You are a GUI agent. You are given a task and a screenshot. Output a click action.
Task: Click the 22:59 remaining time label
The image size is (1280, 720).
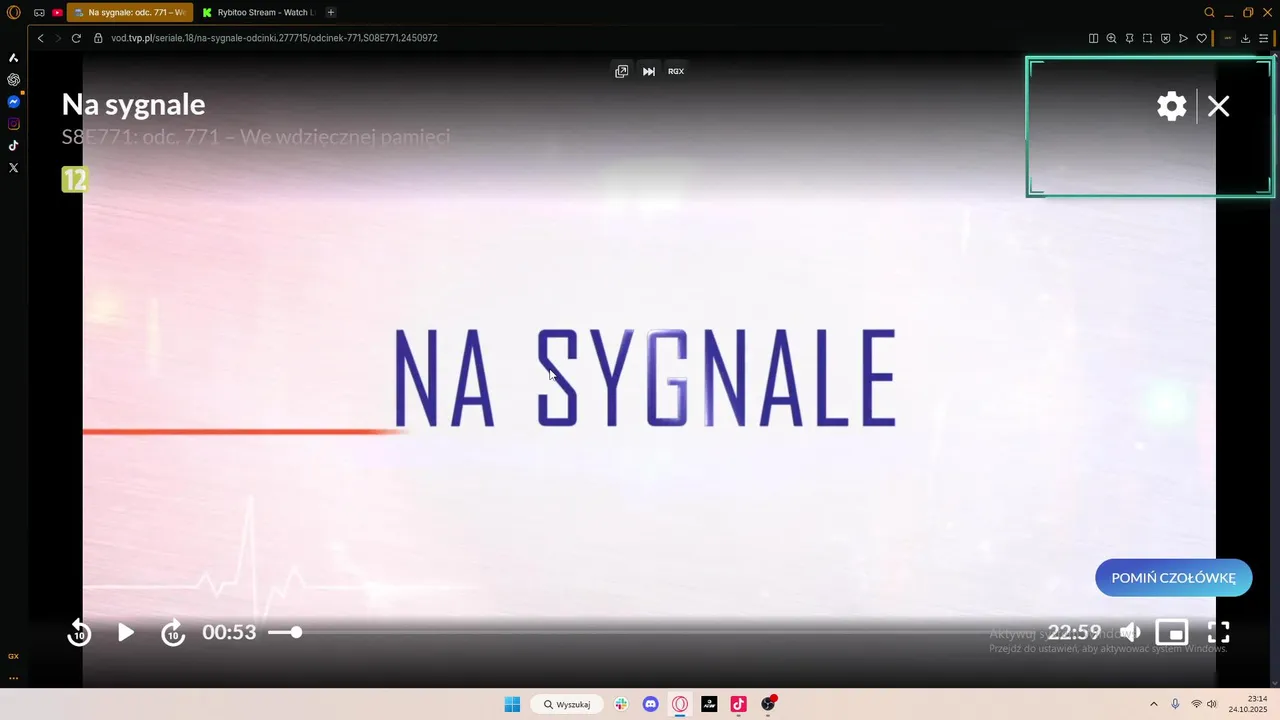(x=1074, y=632)
